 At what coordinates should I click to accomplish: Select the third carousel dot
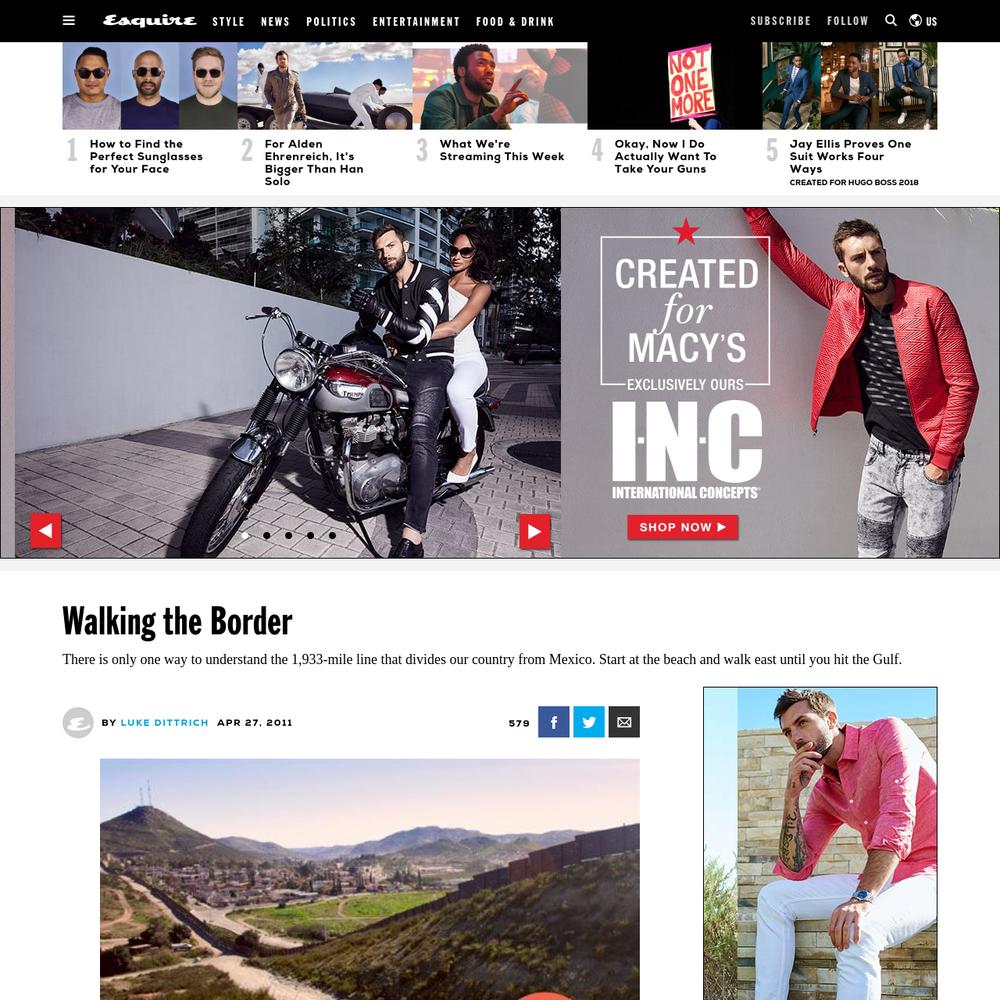[x=288, y=536]
